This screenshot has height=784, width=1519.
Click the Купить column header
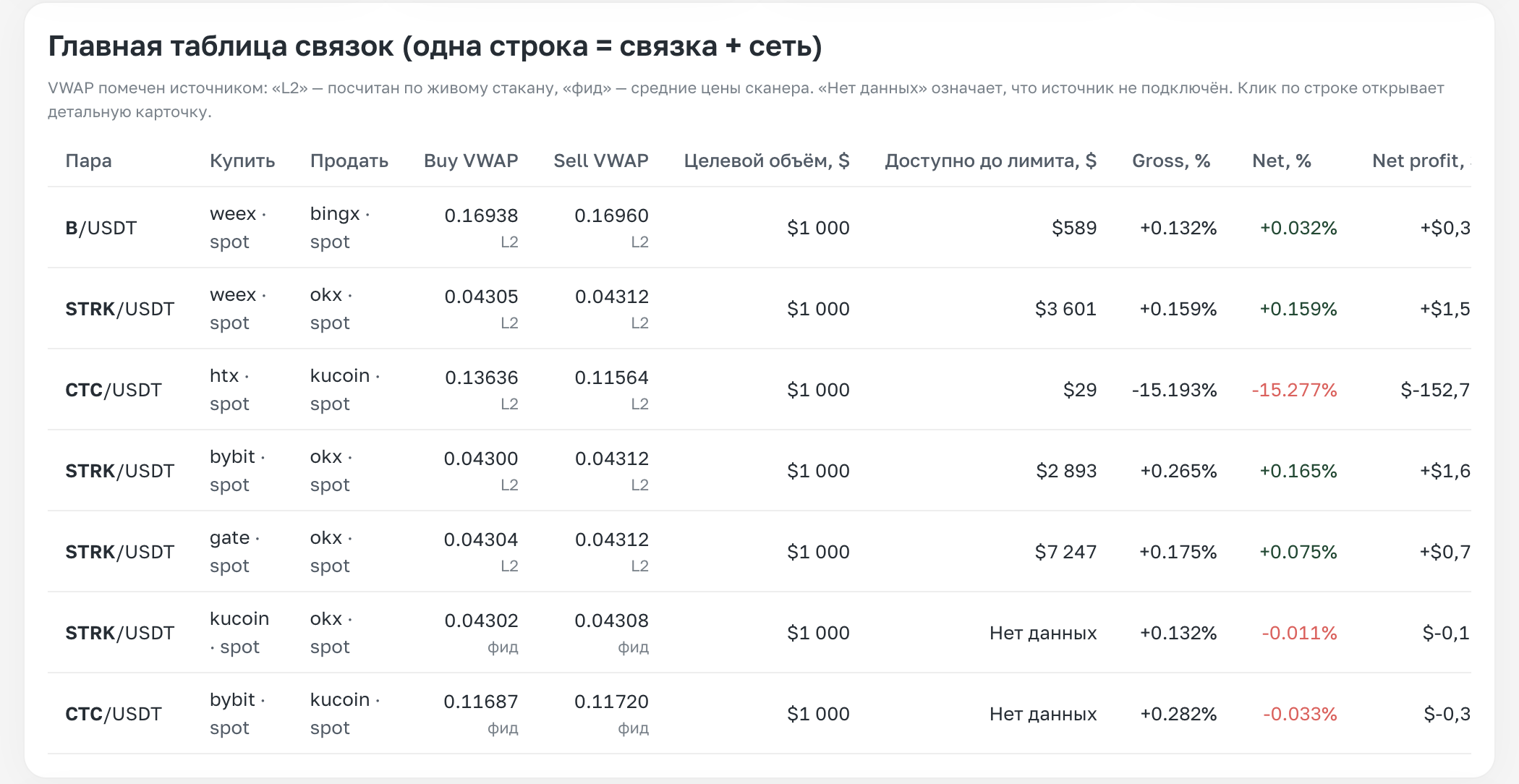(x=242, y=161)
